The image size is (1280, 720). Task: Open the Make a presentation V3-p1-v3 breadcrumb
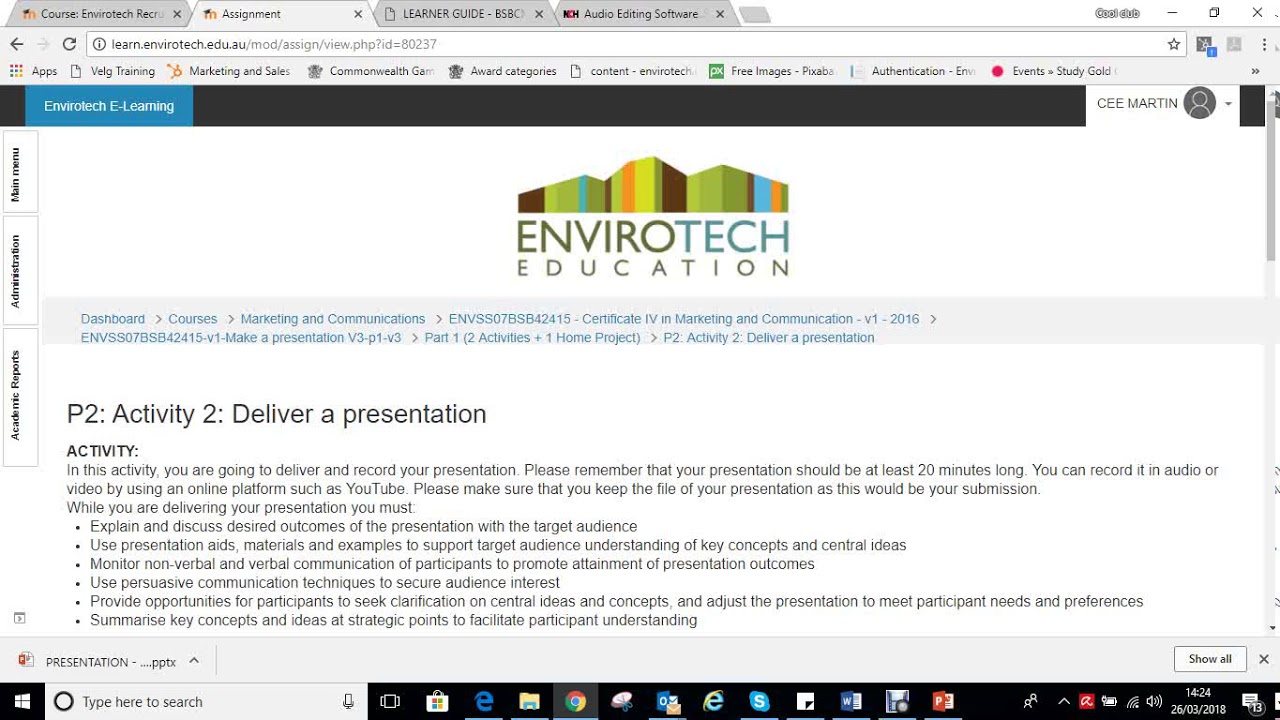coord(241,338)
